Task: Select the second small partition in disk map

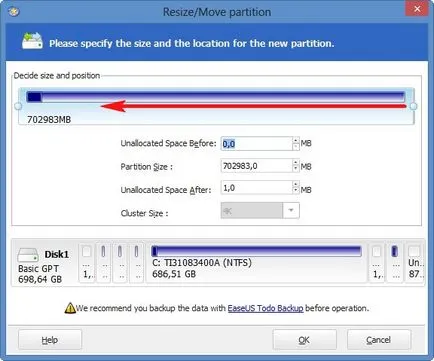Action: (x=103, y=263)
